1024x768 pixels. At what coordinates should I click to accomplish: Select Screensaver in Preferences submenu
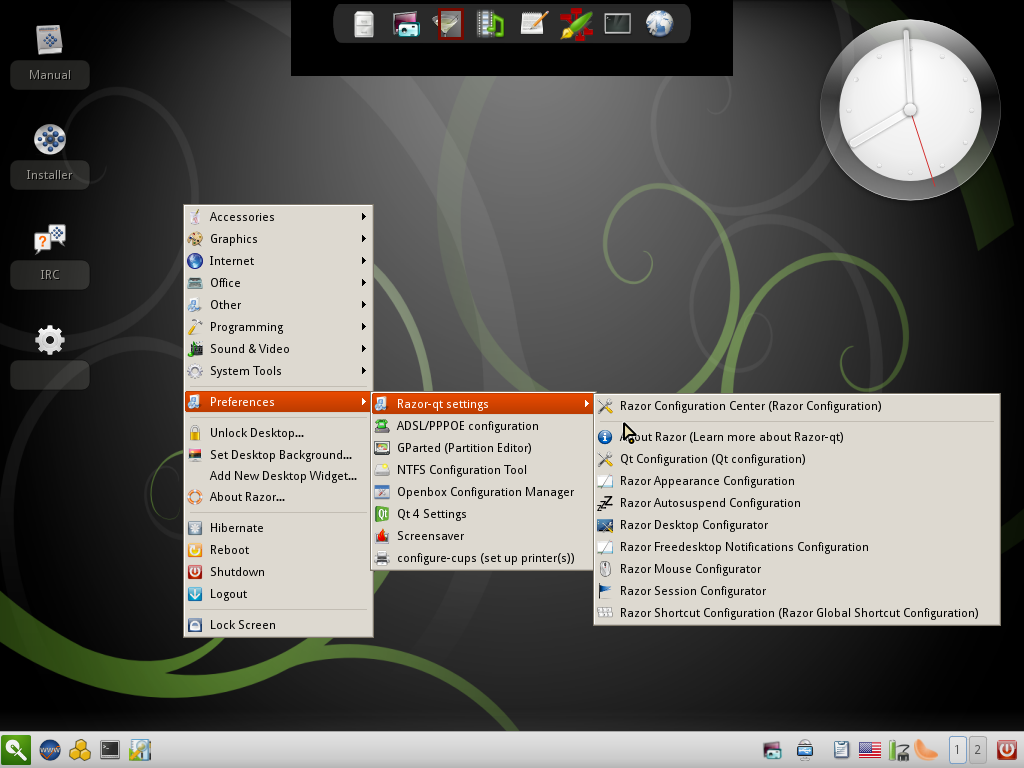[483, 536]
